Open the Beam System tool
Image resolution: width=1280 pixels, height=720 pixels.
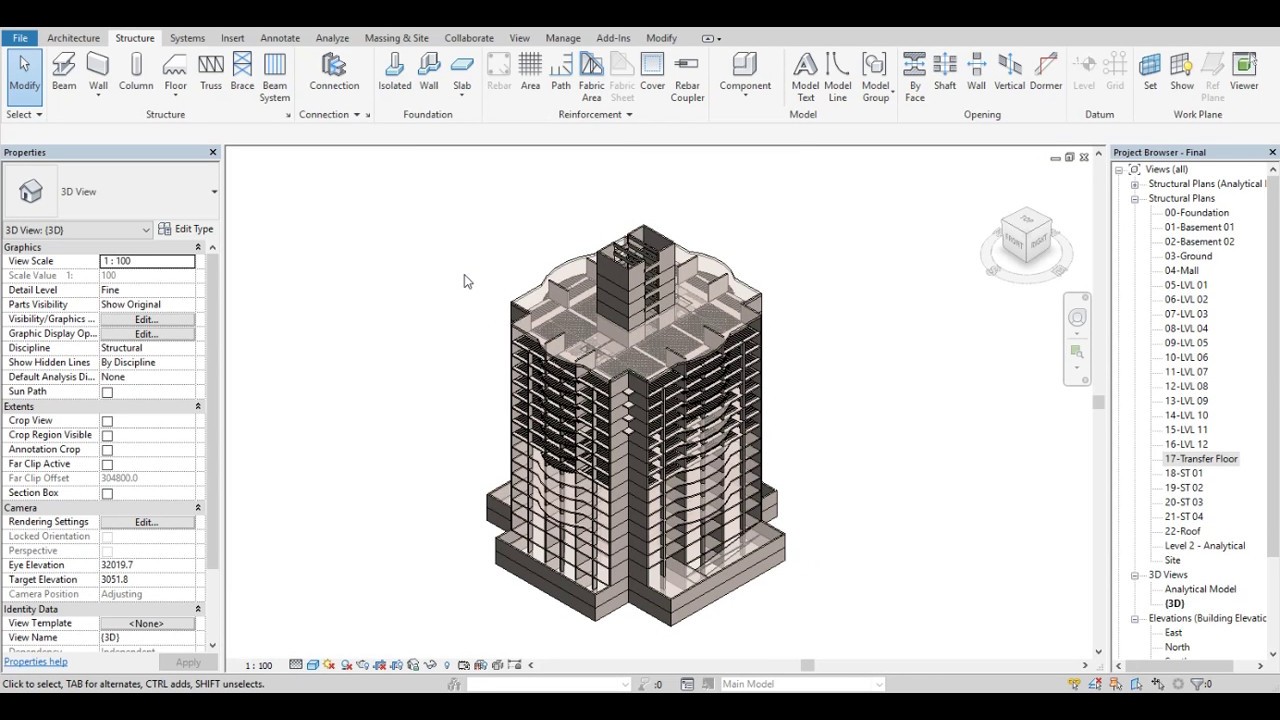(x=274, y=78)
